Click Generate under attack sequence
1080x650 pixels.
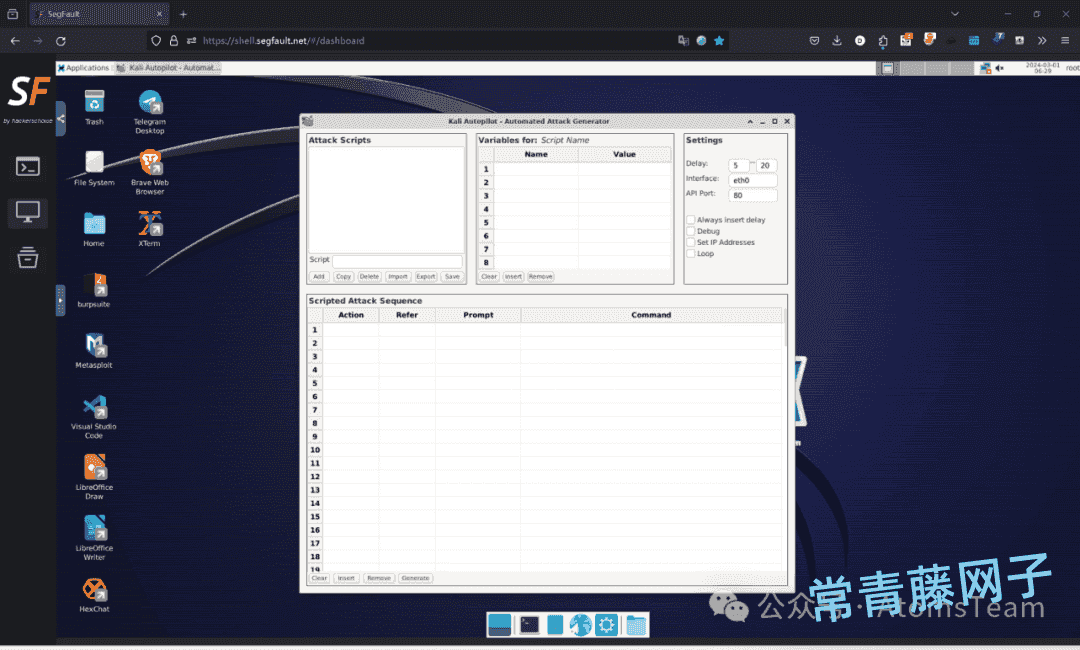[415, 578]
